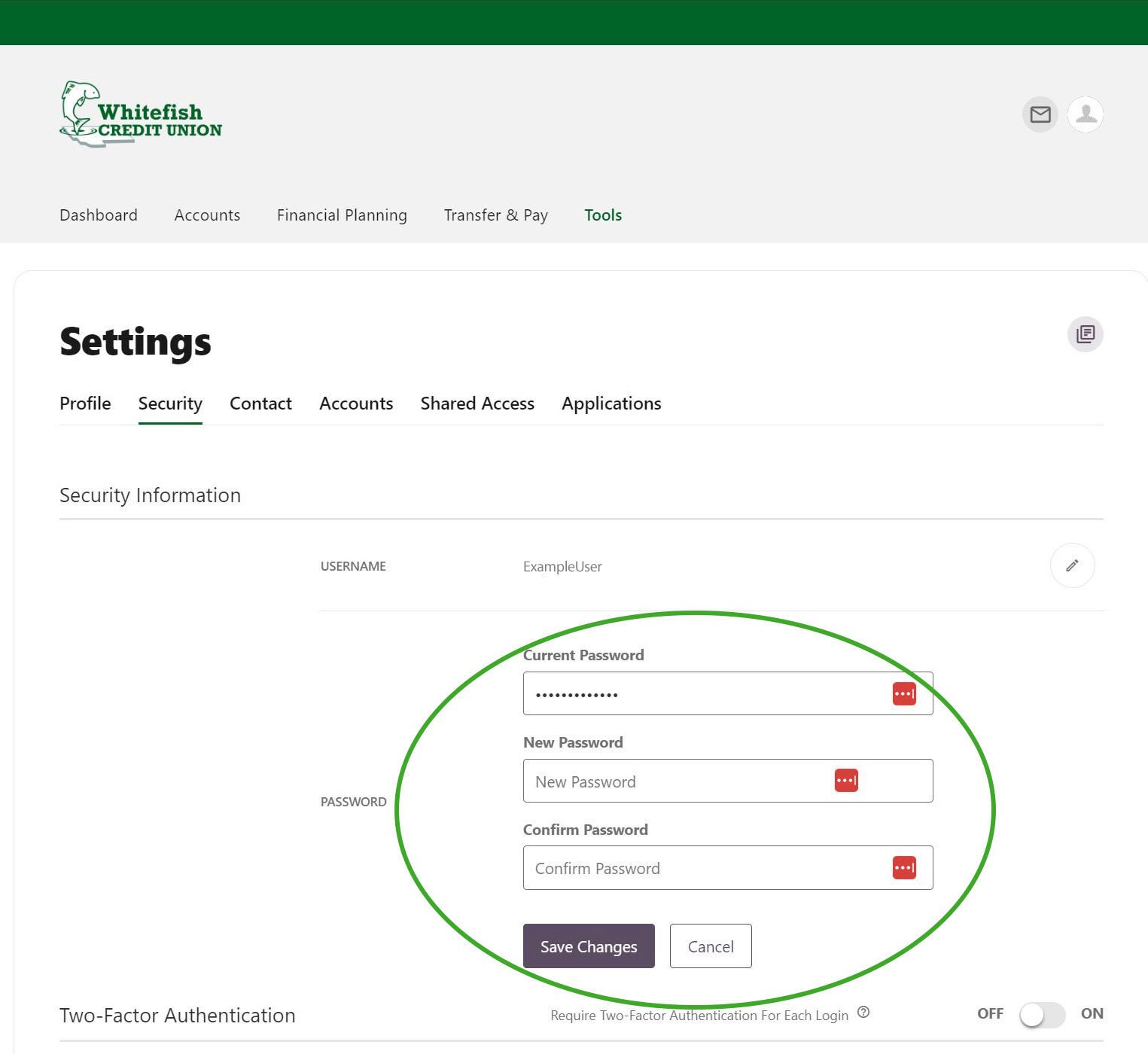Open the messages envelope icon
The width and height of the screenshot is (1148, 1054).
pyautogui.click(x=1040, y=114)
